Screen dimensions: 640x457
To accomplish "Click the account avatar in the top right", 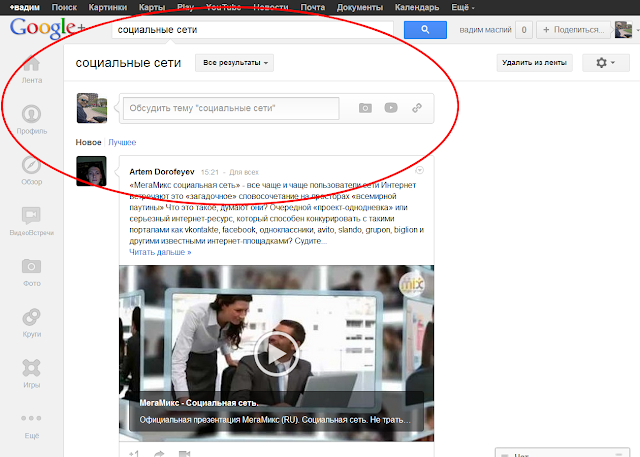I will click(623, 30).
